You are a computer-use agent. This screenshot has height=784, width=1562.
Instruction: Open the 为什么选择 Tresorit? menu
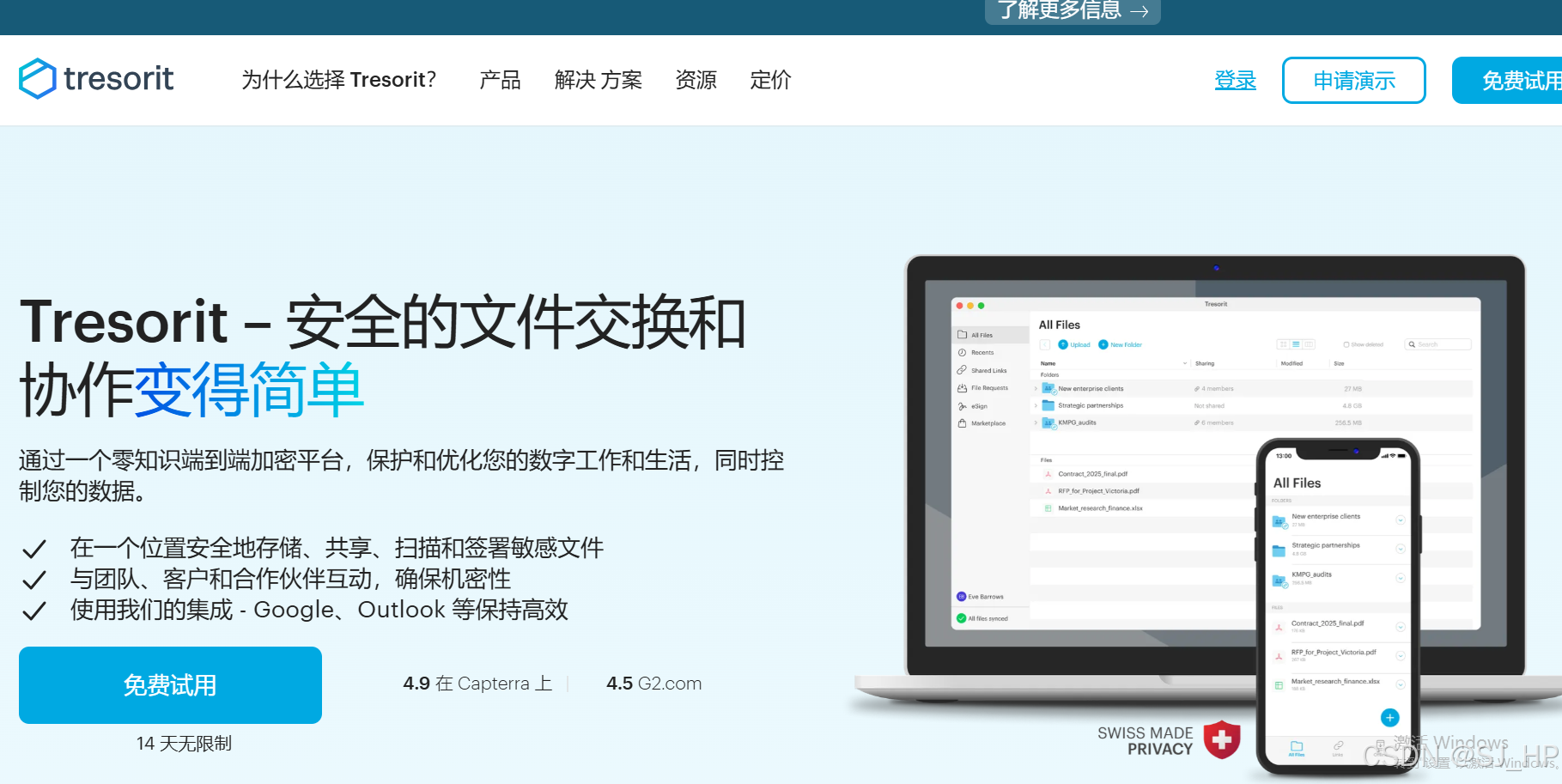pos(339,80)
